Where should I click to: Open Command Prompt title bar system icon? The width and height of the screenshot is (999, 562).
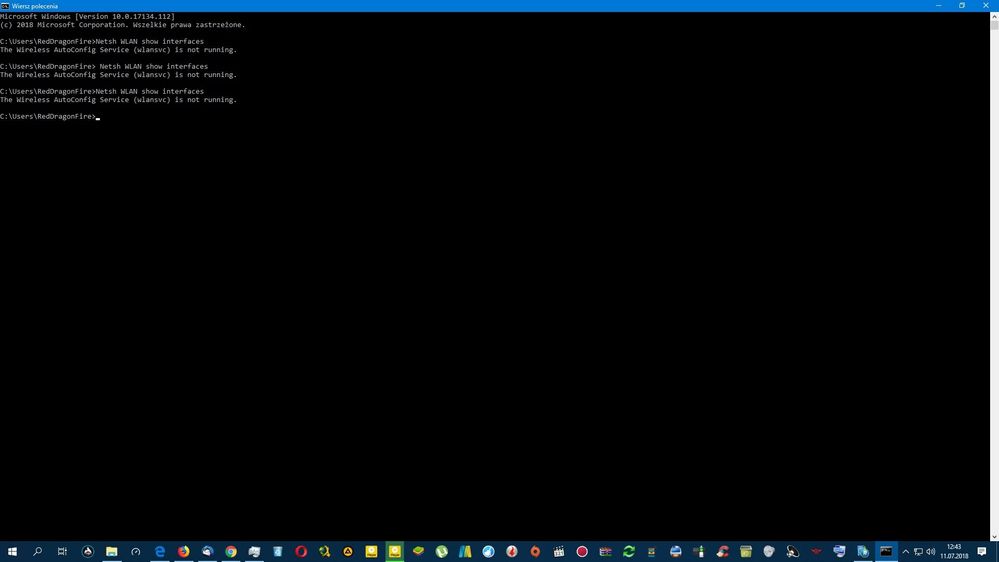(5, 6)
